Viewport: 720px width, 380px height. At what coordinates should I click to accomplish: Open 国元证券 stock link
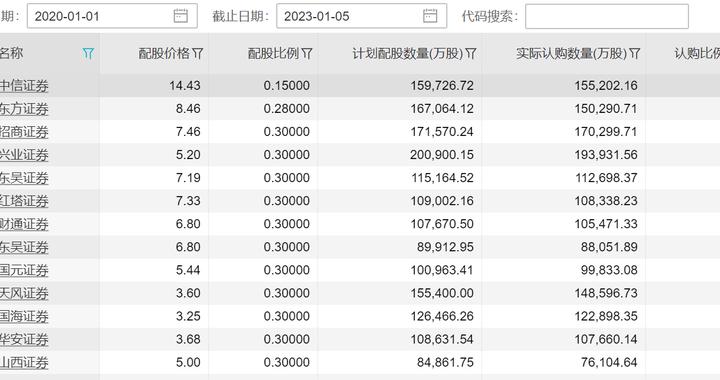(24, 270)
